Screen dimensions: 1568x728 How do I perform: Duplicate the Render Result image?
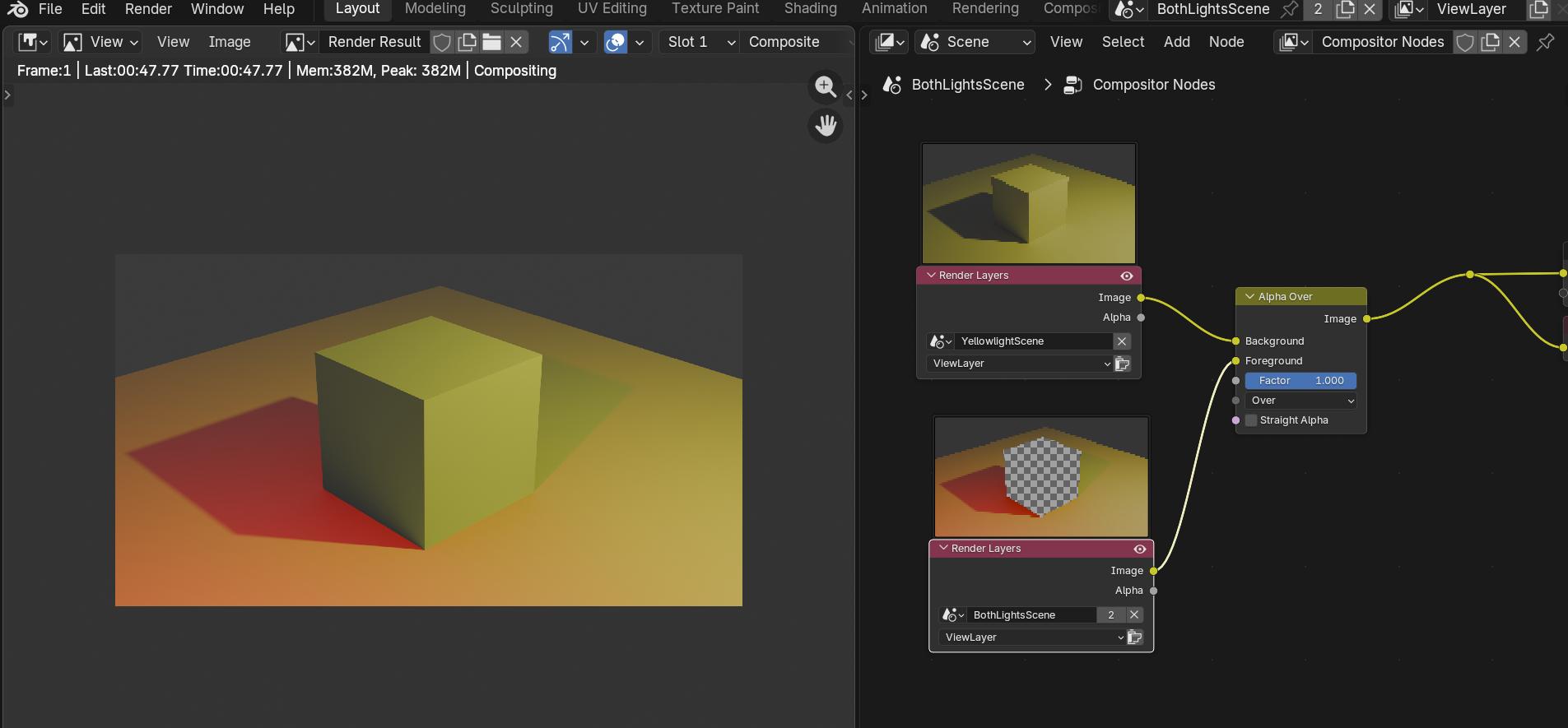[x=467, y=42]
